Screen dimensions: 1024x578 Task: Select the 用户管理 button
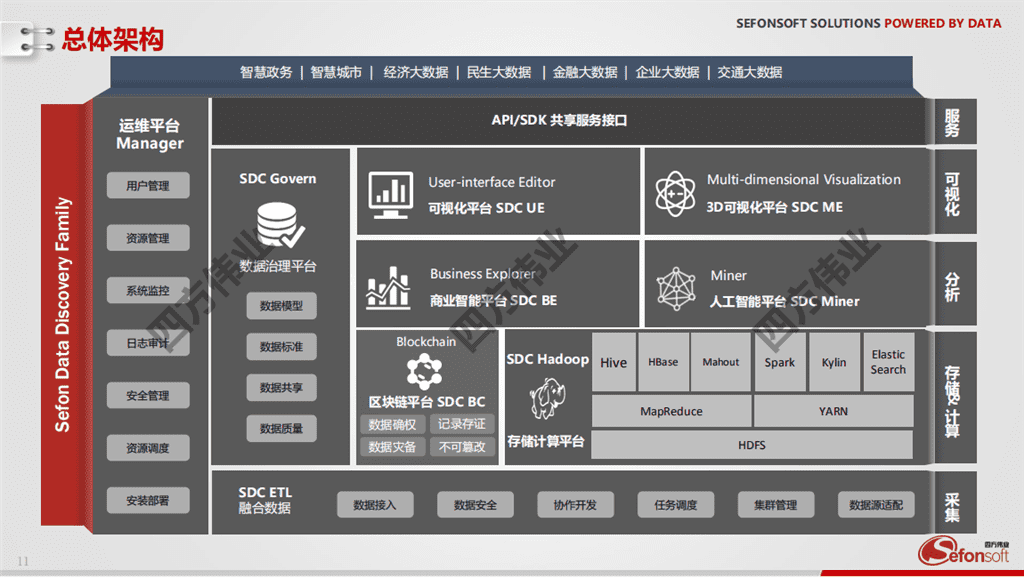pyautogui.click(x=148, y=186)
